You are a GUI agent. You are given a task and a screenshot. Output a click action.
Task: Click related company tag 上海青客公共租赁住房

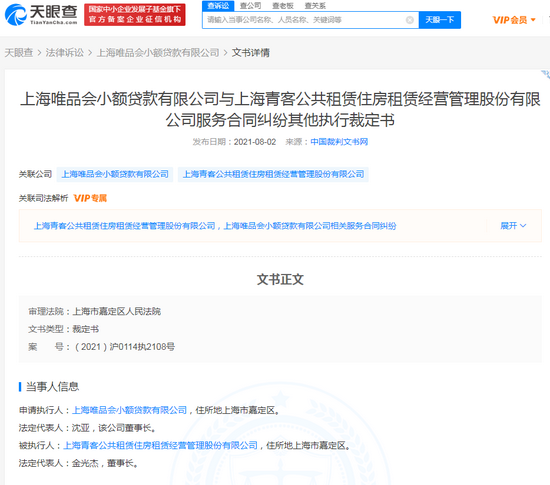[273, 174]
